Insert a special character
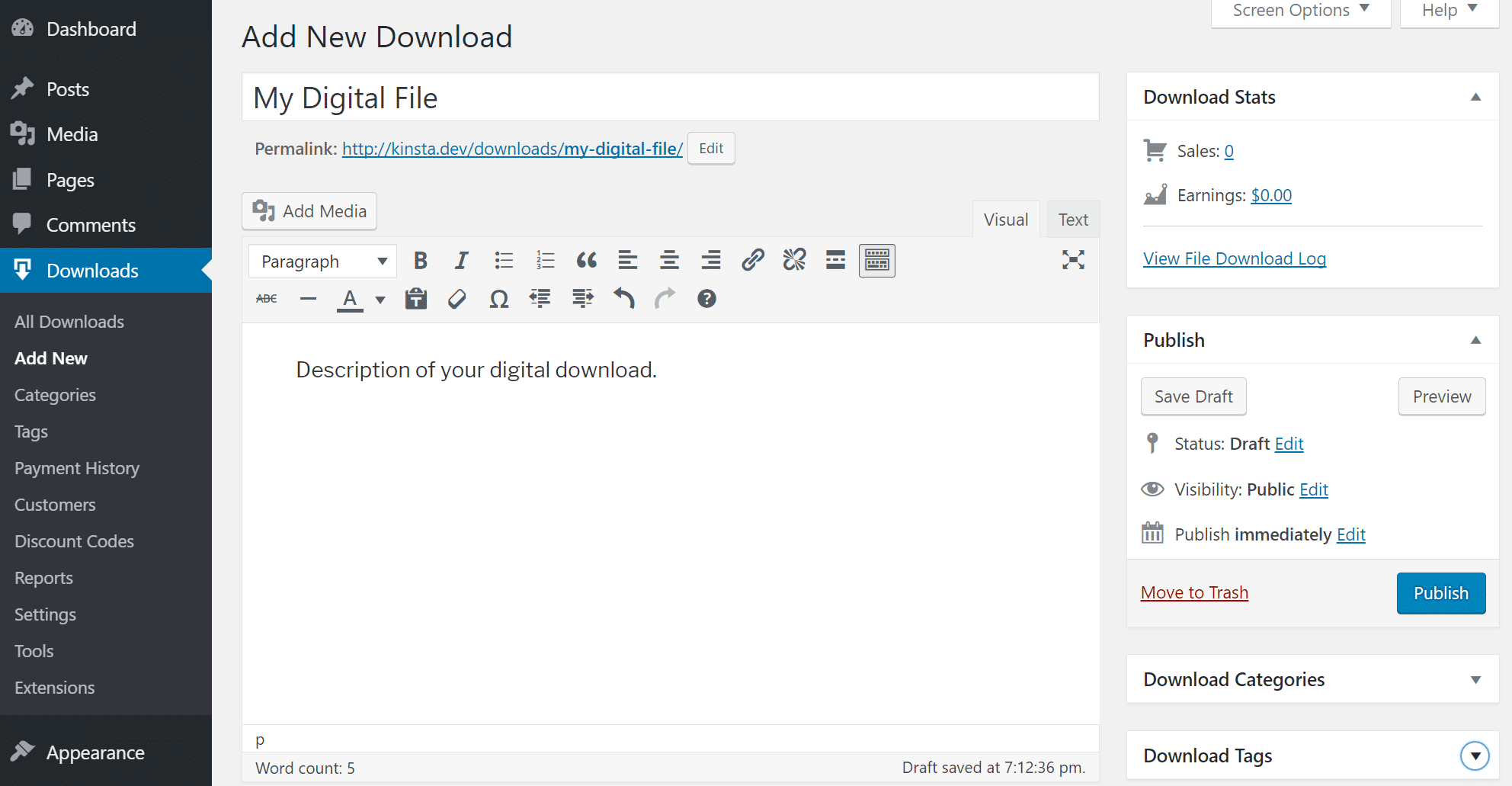This screenshot has height=786, width=1512. [498, 298]
